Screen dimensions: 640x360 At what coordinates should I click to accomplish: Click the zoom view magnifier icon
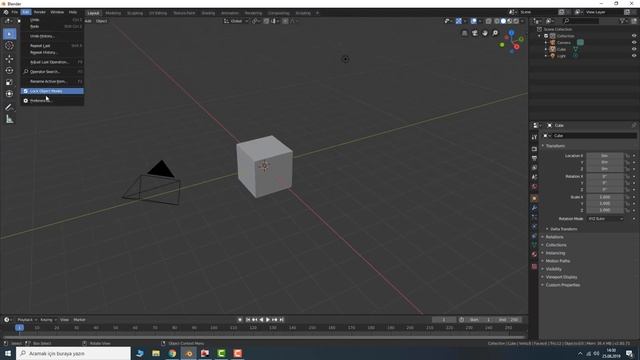coord(495,33)
